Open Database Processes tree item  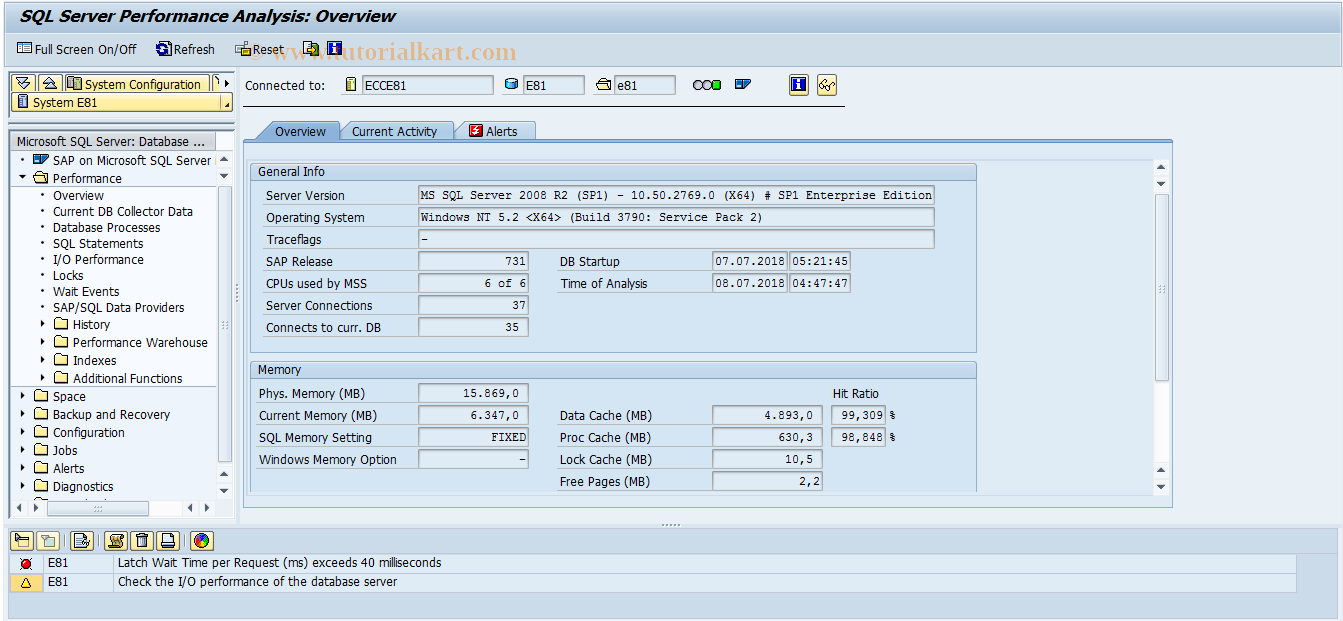click(x=106, y=227)
